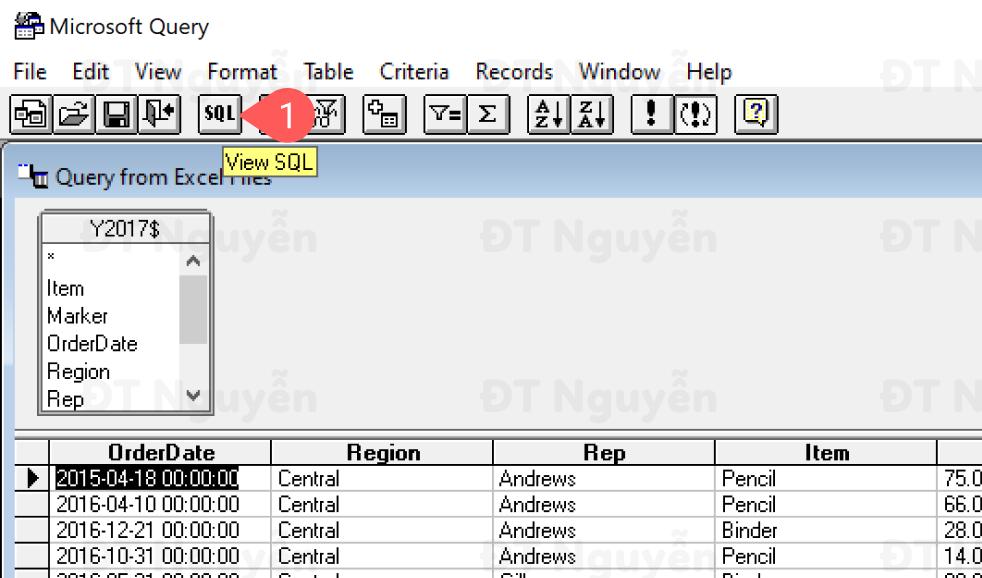Sort records ascending with the AZ icon
This screenshot has width=982, height=578.
coord(551,114)
